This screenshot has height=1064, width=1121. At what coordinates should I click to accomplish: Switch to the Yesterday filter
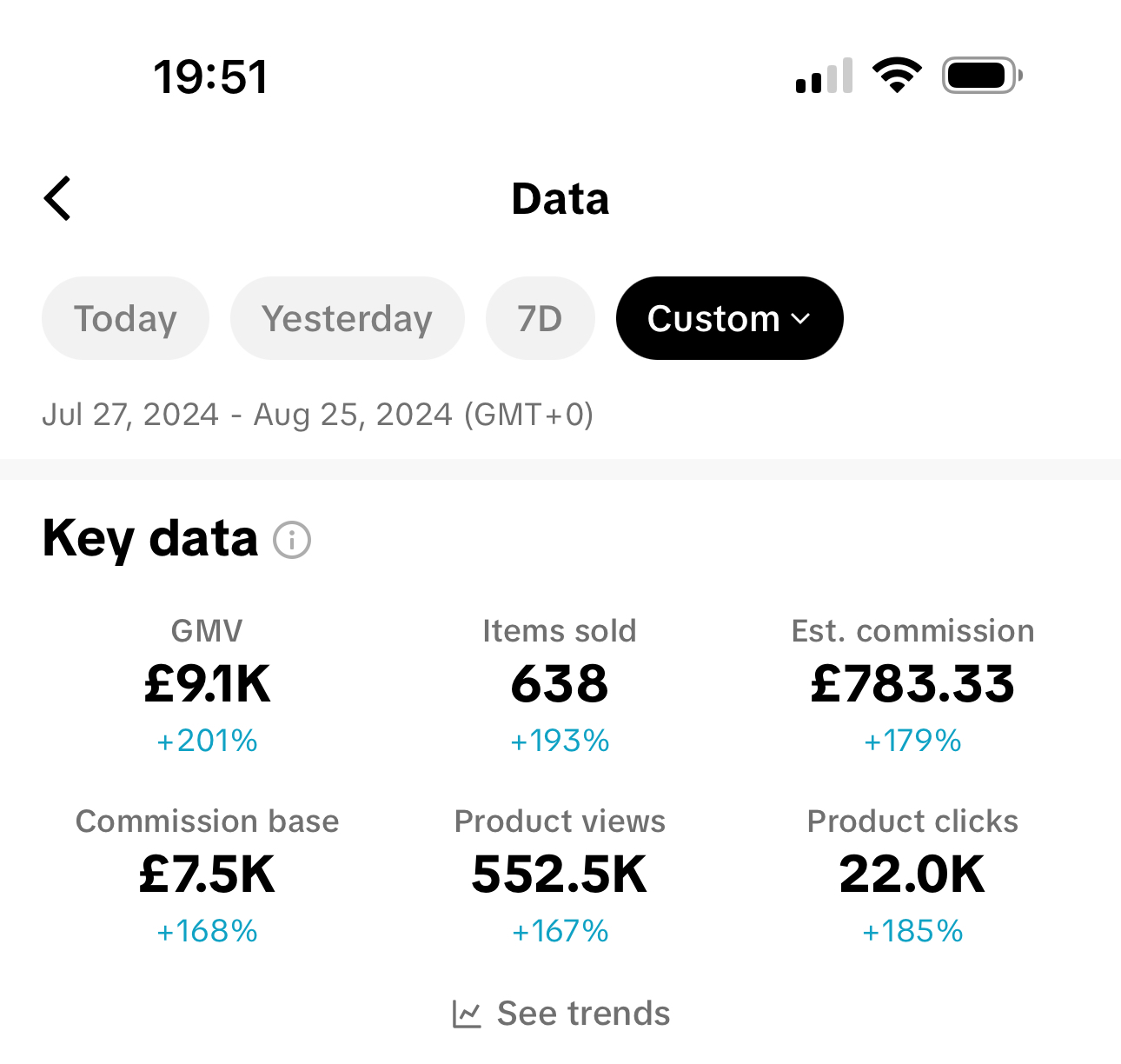tap(347, 318)
